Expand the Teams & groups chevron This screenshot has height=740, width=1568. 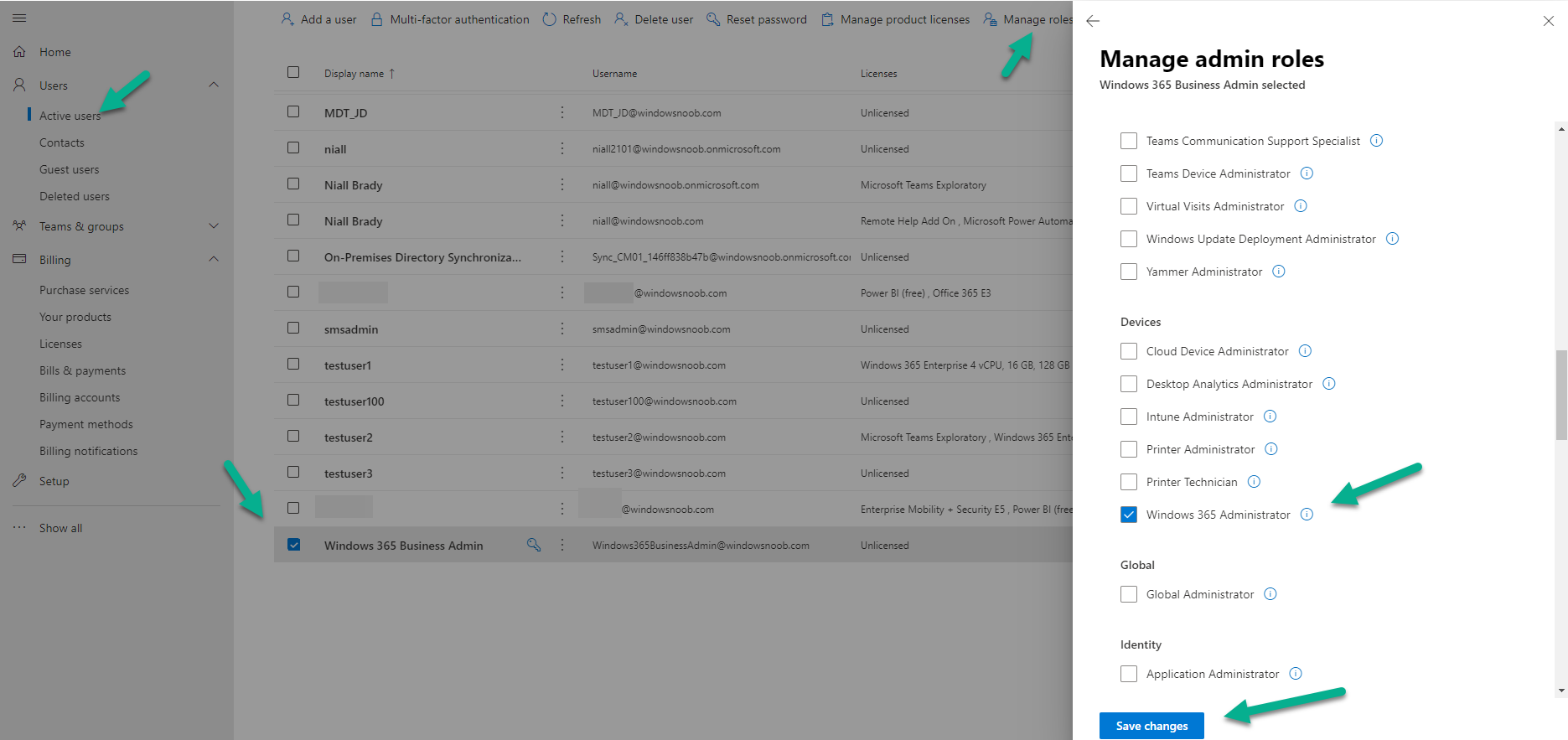click(x=214, y=225)
